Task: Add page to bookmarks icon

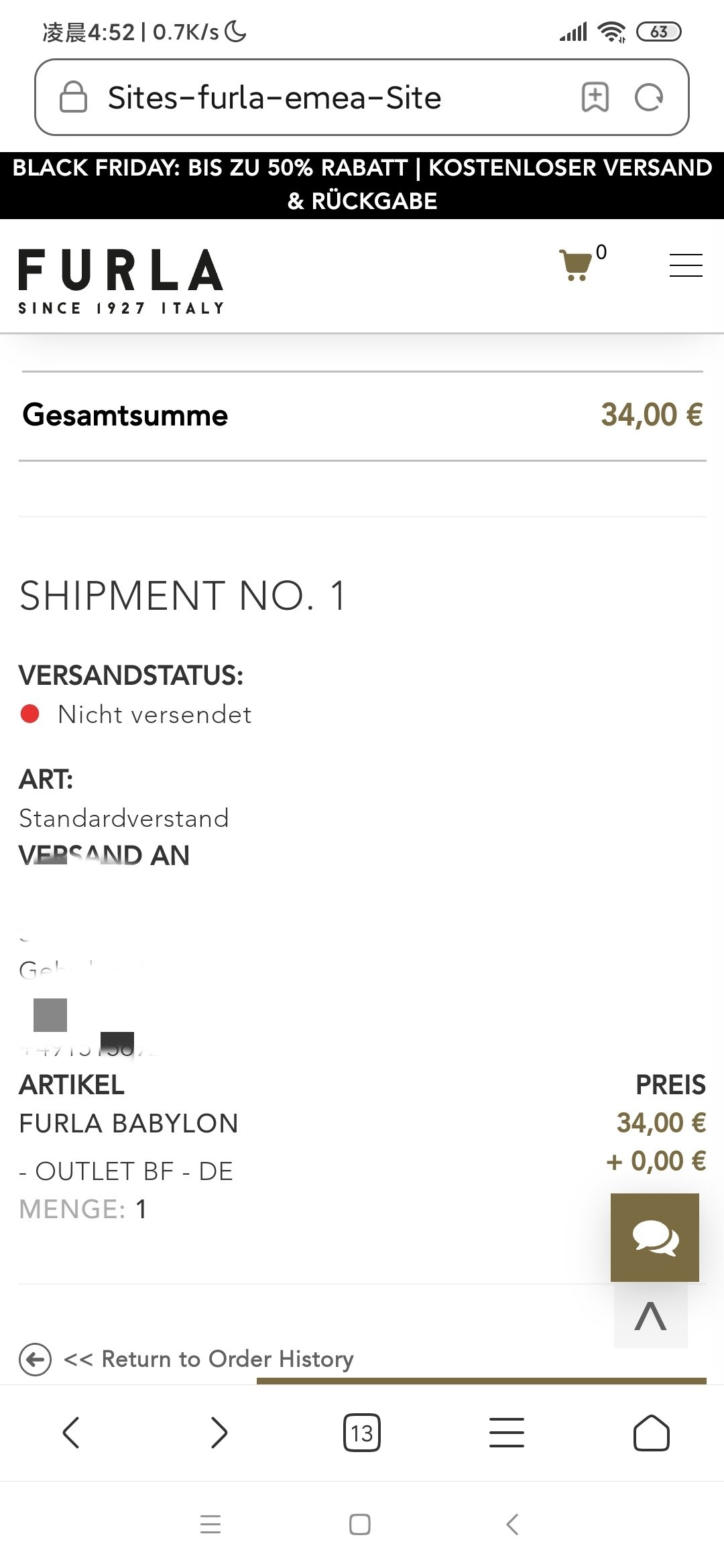Action: pos(595,98)
